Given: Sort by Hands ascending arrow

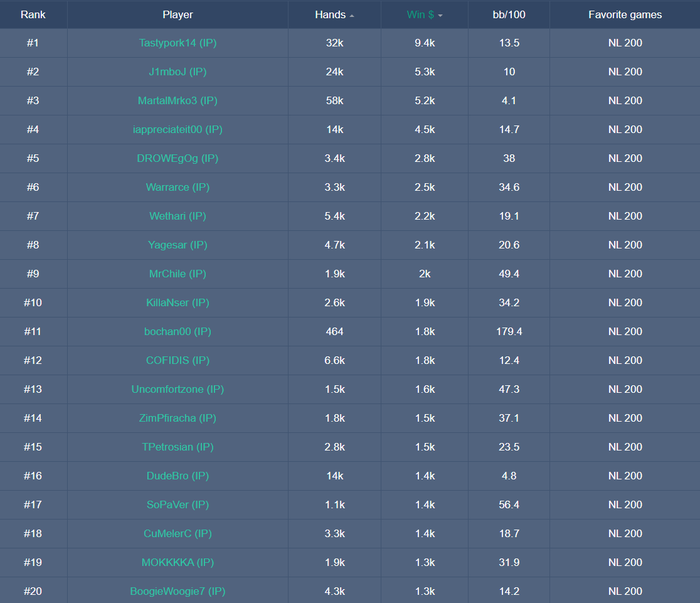Looking at the screenshot, I should [x=352, y=16].
